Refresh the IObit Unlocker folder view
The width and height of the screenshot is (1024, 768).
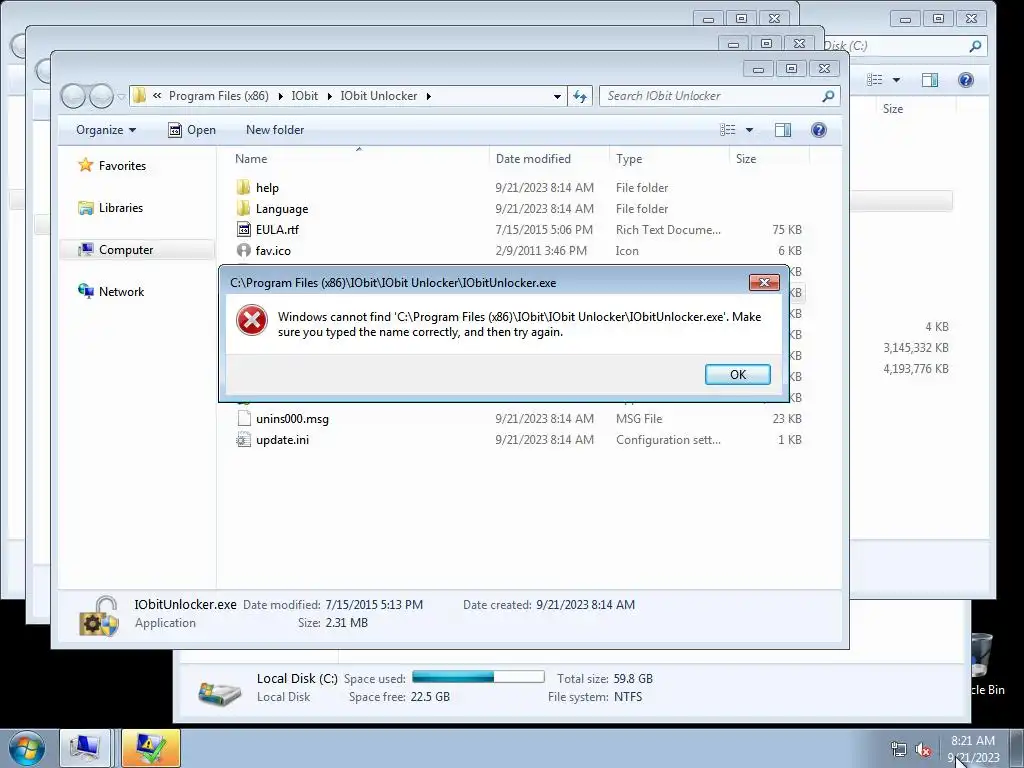580,96
